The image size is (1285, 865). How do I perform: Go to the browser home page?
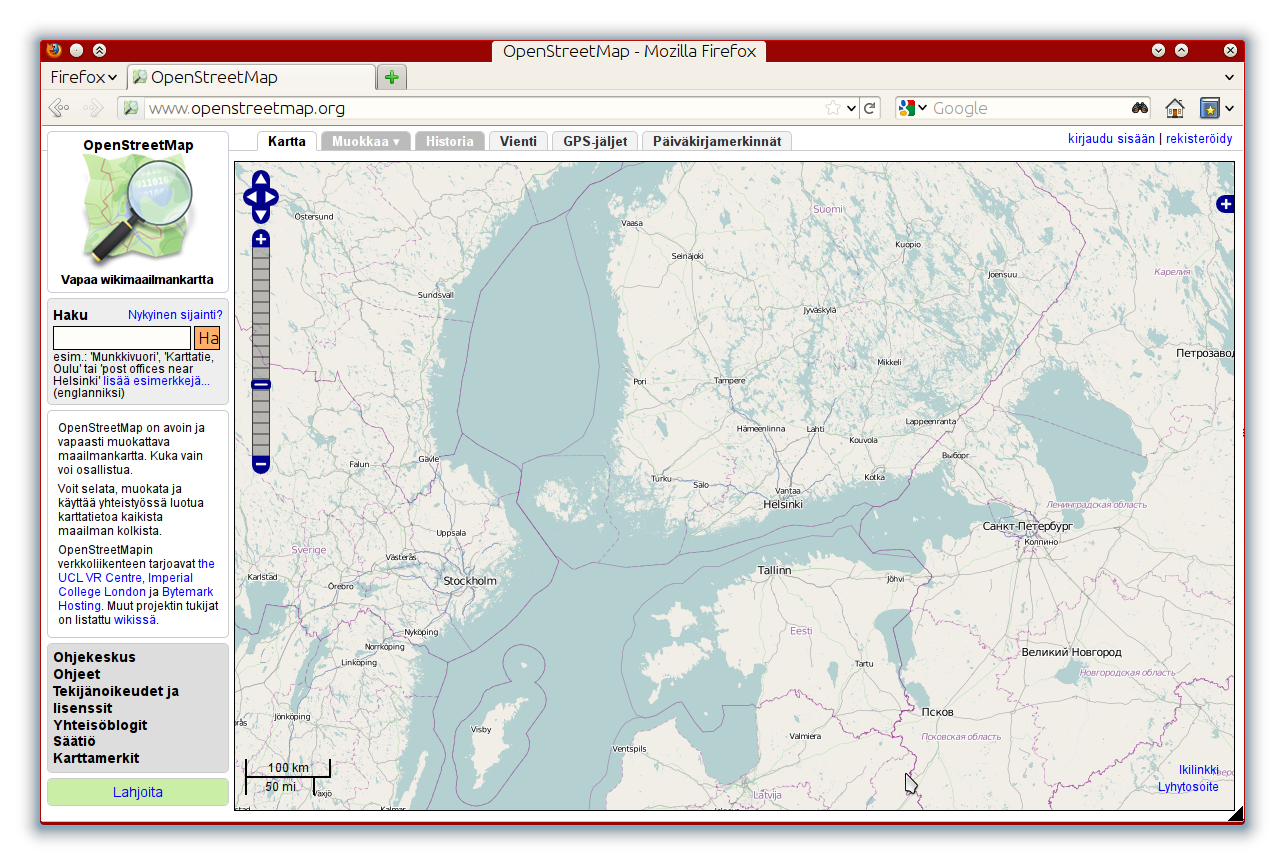[x=1175, y=108]
